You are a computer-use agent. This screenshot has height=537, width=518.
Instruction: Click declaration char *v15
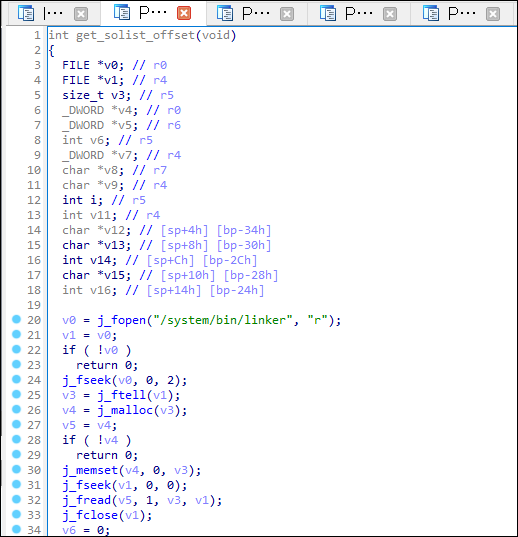(97, 275)
